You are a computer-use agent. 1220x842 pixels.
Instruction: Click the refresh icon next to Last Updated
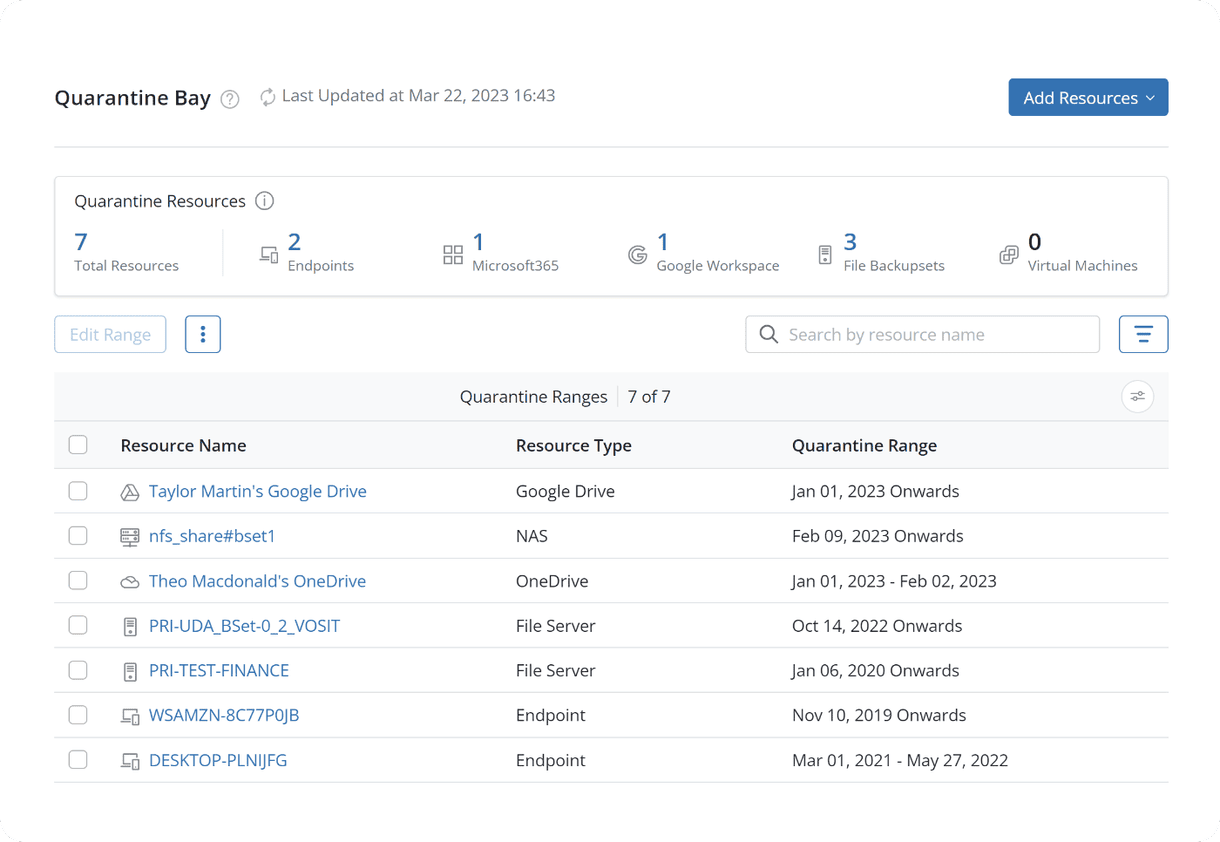[x=267, y=96]
